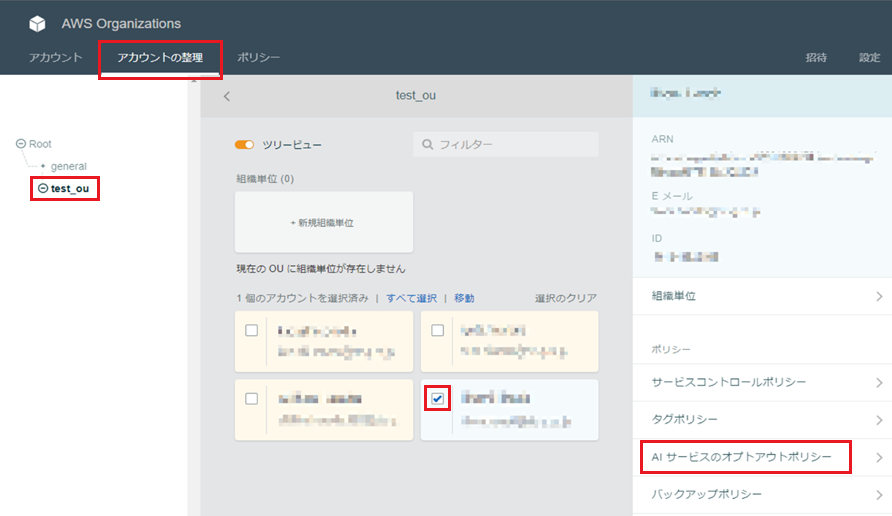Open 設定 in the header

(x=869, y=57)
